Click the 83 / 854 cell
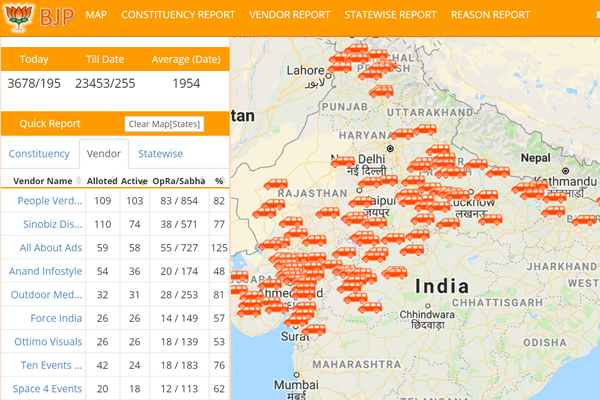The width and height of the screenshot is (600, 400). (179, 201)
